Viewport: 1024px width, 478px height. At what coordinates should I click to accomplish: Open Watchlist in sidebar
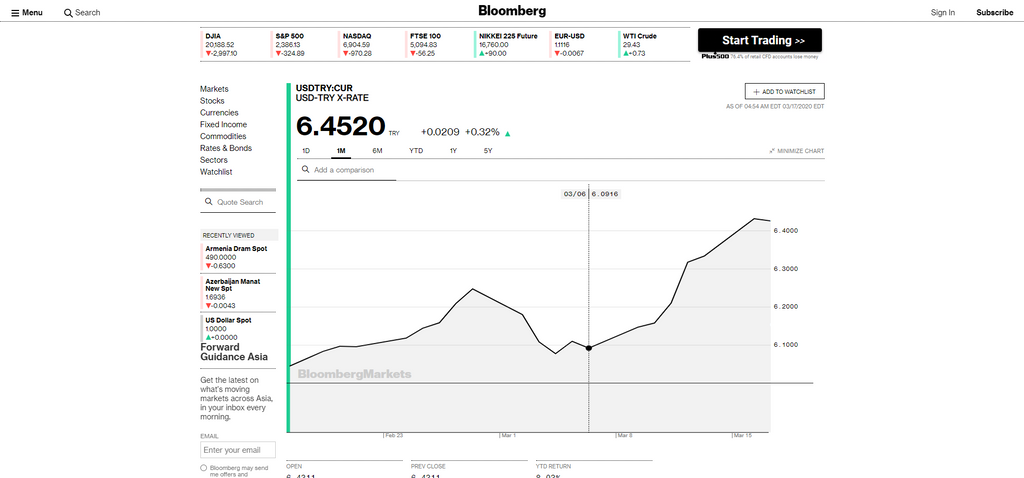click(216, 172)
